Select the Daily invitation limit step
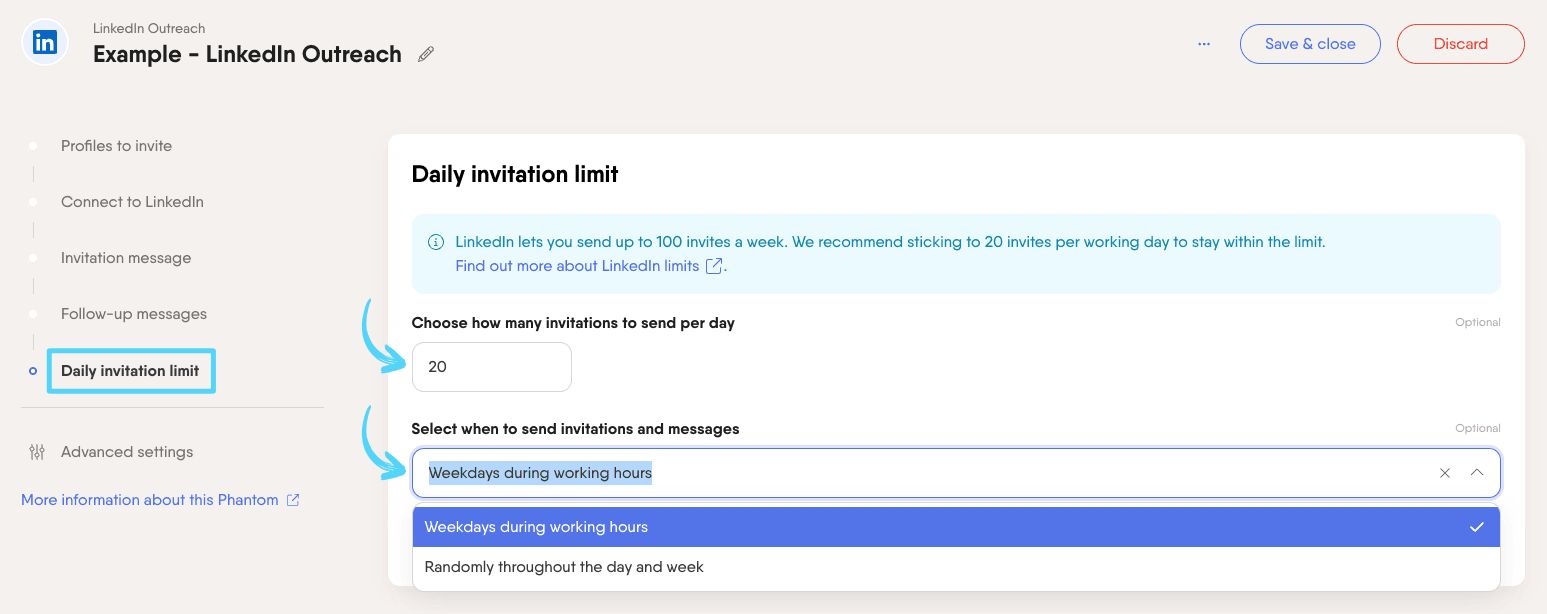The image size is (1547, 614). tap(130, 371)
